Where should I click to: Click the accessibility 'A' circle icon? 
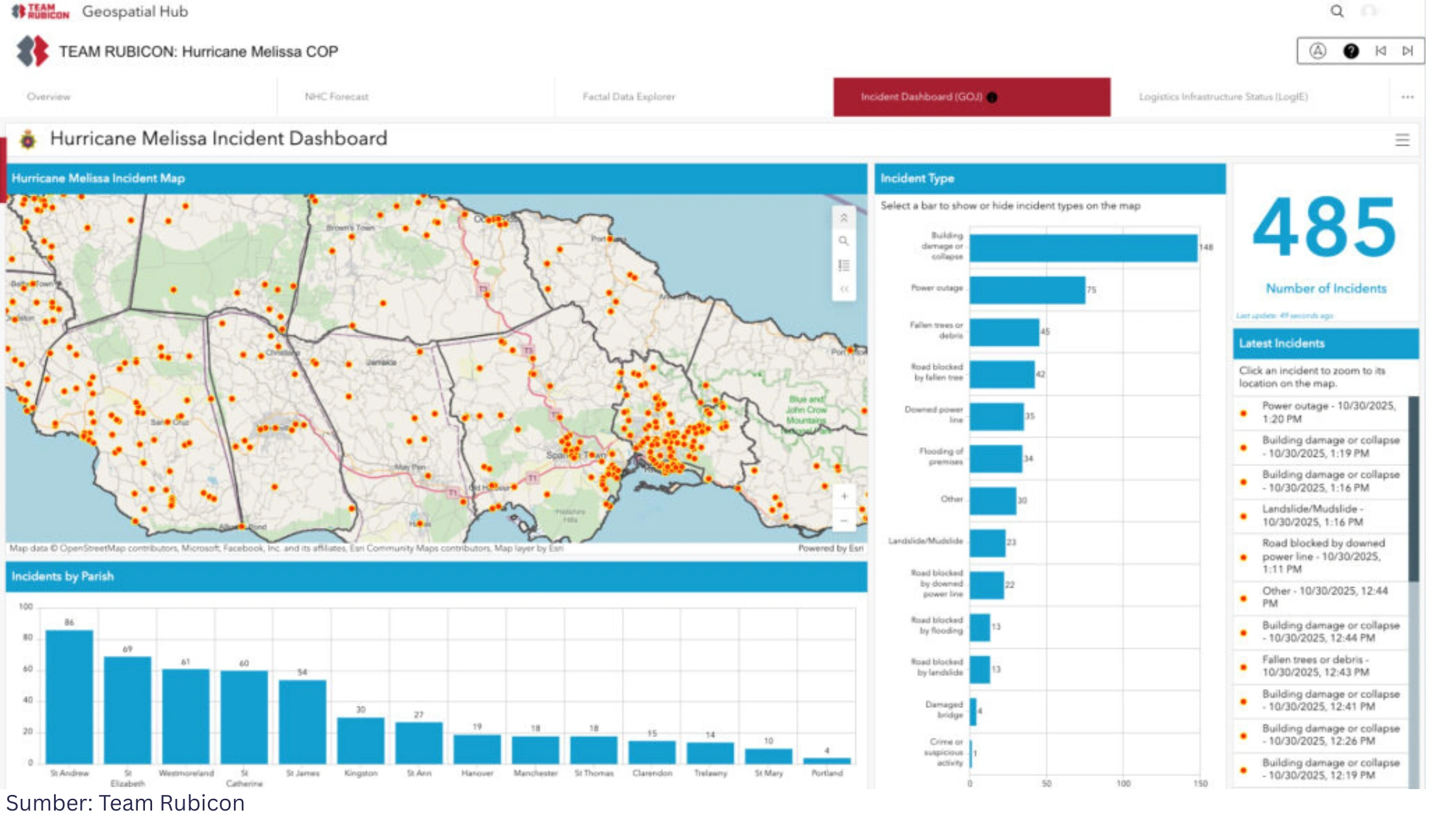point(1318,51)
